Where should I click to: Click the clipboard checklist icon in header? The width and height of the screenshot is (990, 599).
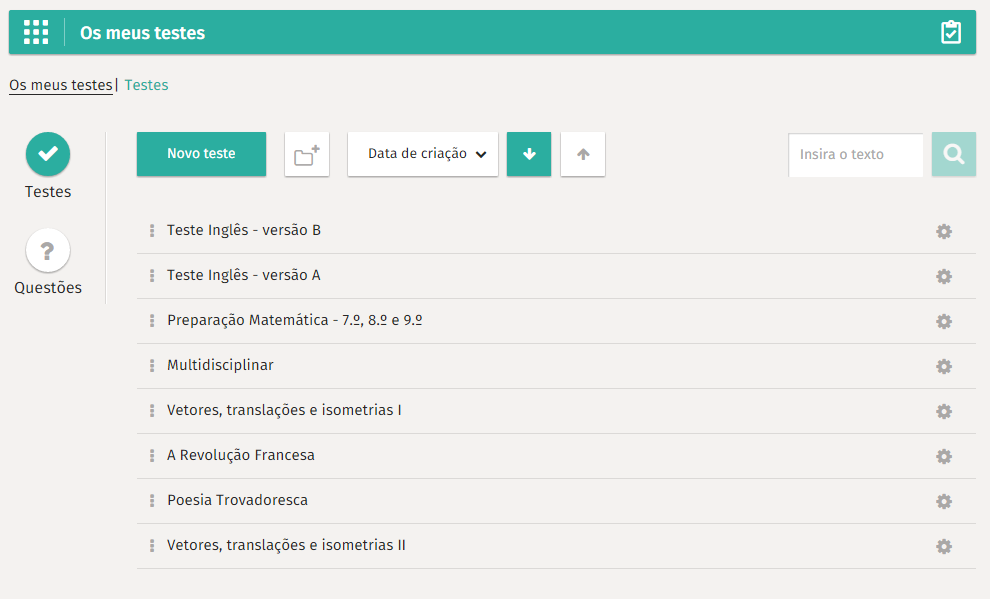[950, 32]
